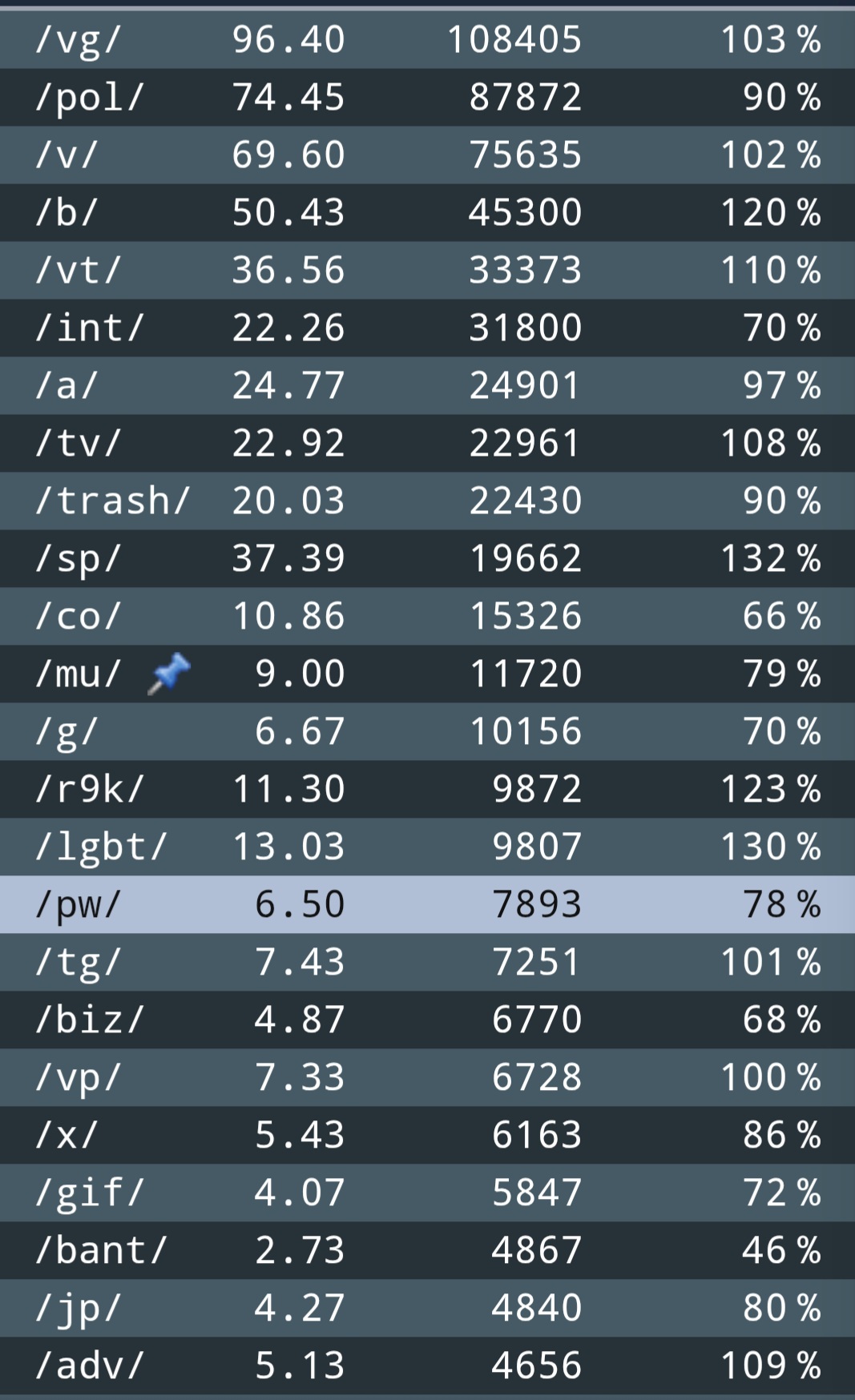Screen dimensions: 855x1400
Task: Open the /biz/ board label
Action: (x=89, y=1020)
